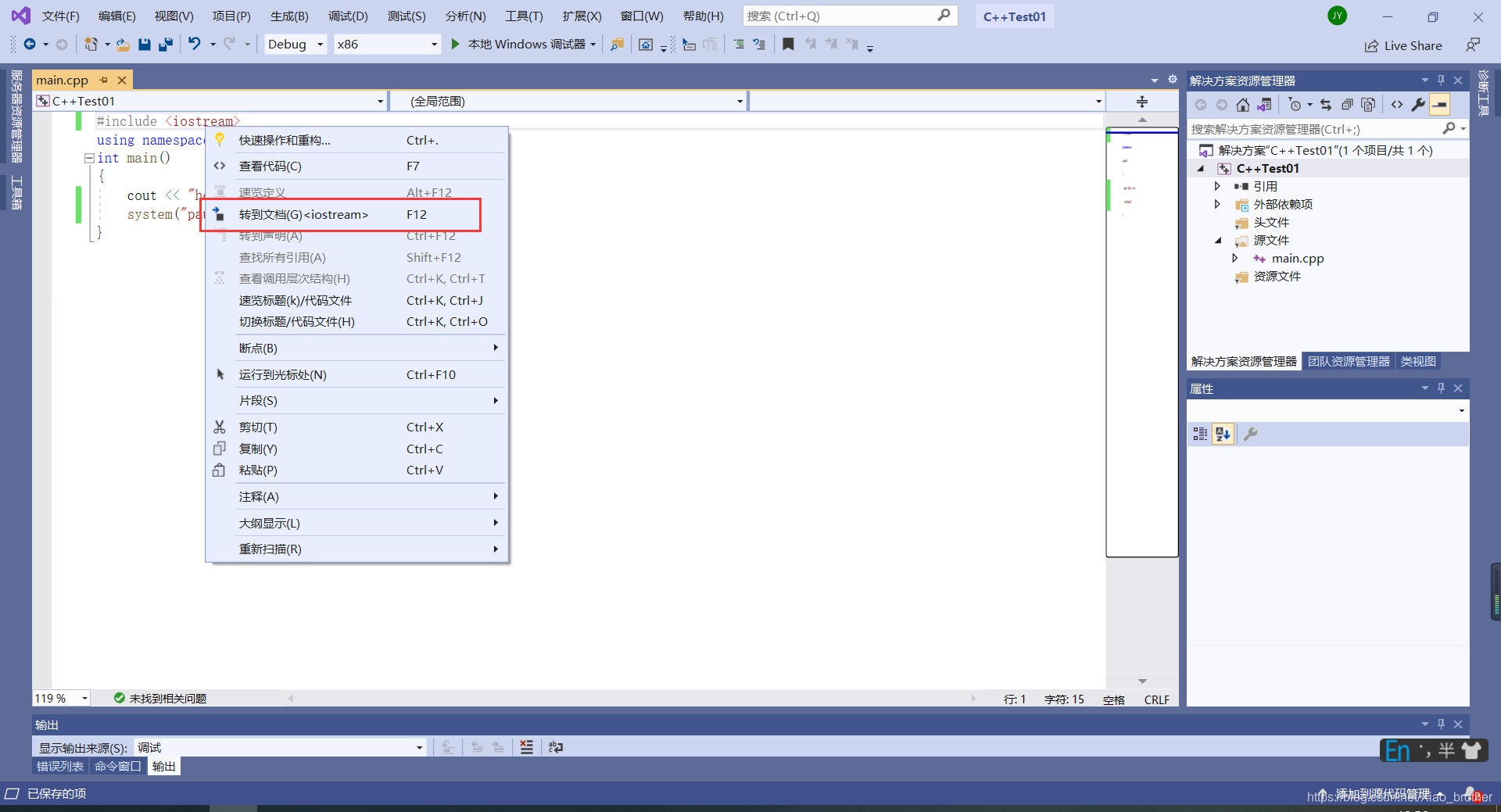
Task: Toggle Alphabetical sort in Properties panel
Action: pos(1223,434)
